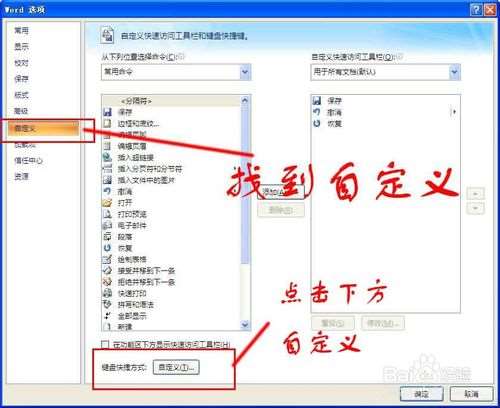The height and width of the screenshot is (408, 500).
Task: Click the keyboard shortcuts 自定义 button
Action: [x=176, y=367]
